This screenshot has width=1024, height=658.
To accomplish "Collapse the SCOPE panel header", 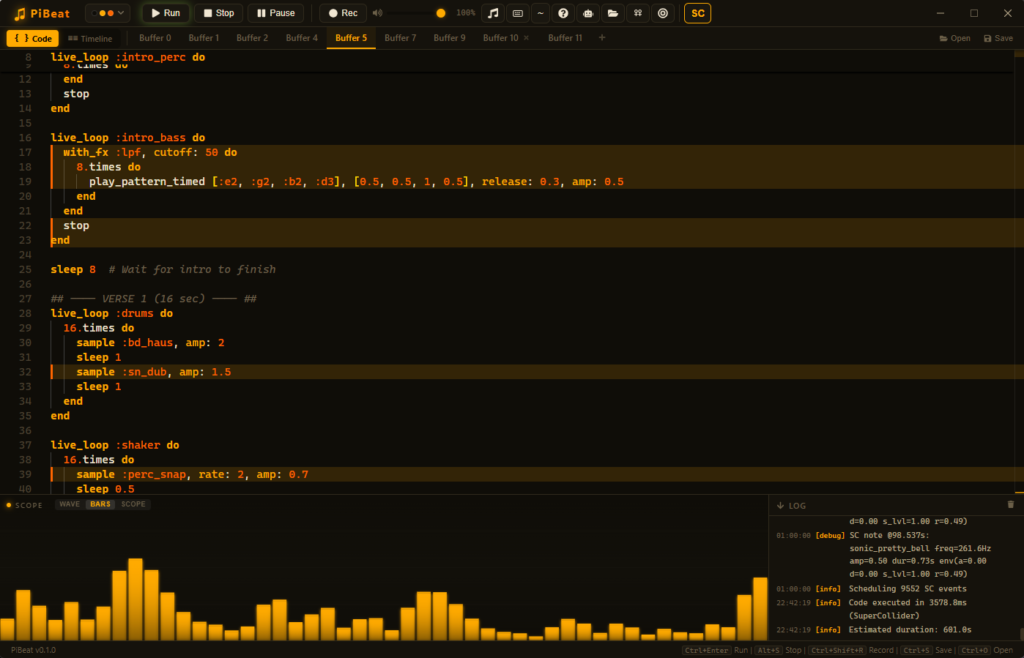I will 24,505.
